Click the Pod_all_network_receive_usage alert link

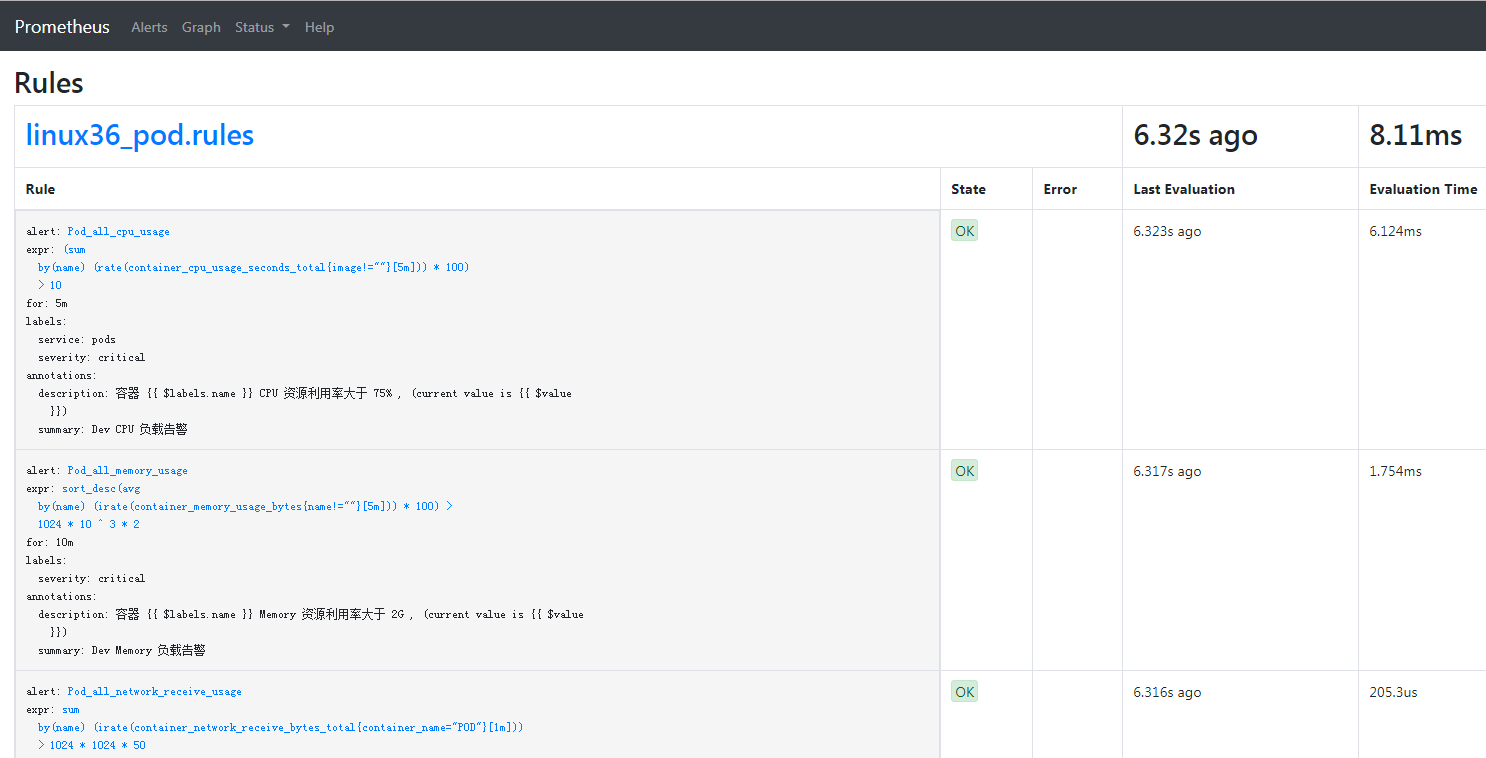click(154, 691)
